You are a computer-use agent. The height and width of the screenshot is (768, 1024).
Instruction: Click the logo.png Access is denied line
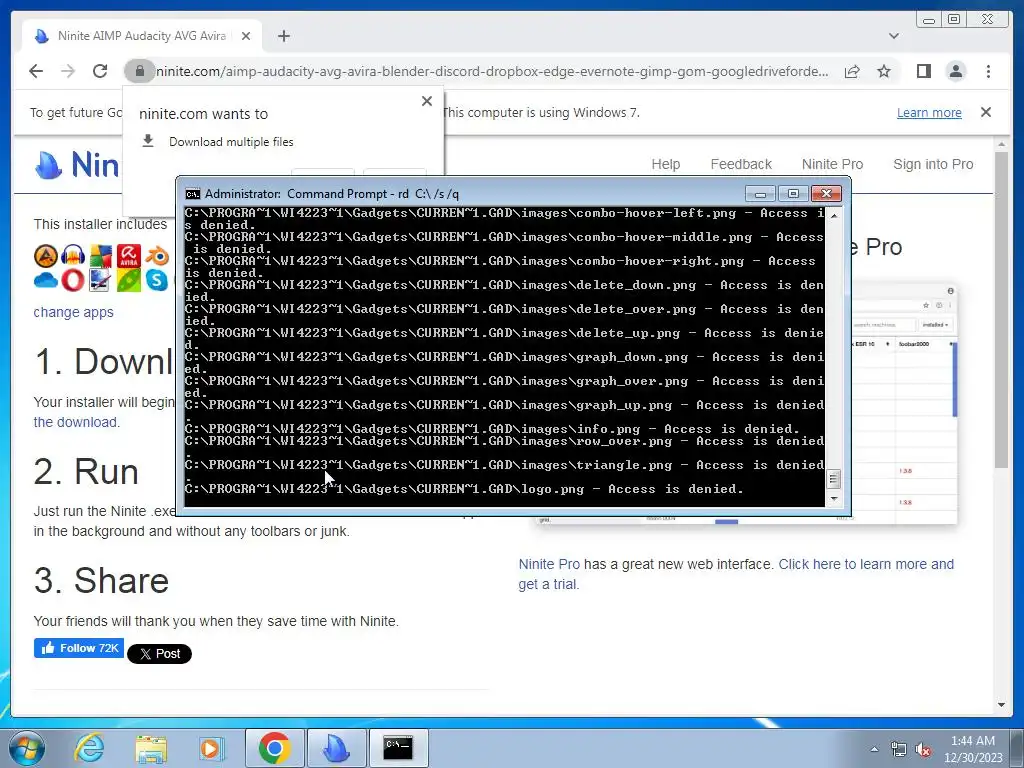tap(464, 489)
